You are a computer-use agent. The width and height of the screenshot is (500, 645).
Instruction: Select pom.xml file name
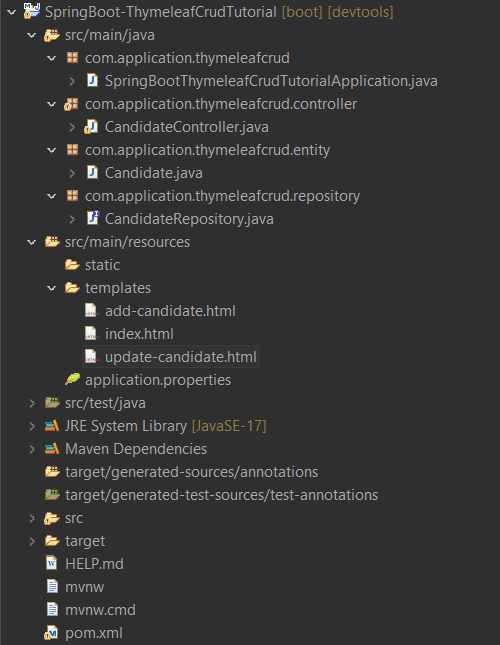(x=94, y=633)
